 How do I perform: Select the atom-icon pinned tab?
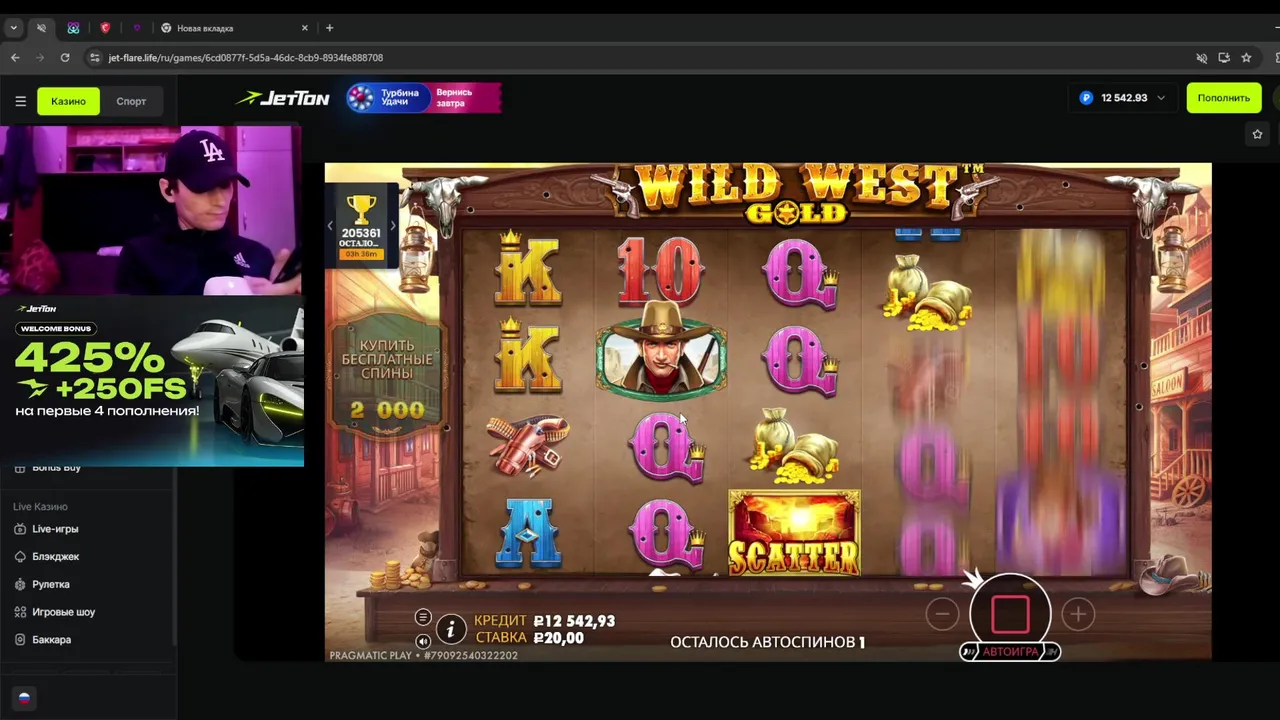(x=73, y=28)
